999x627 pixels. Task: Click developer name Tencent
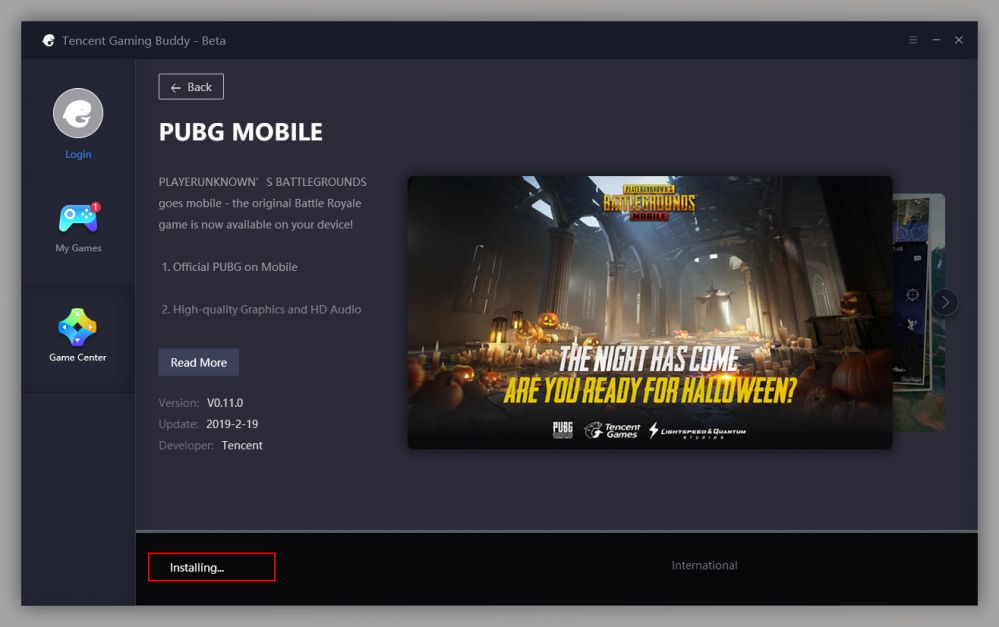242,445
